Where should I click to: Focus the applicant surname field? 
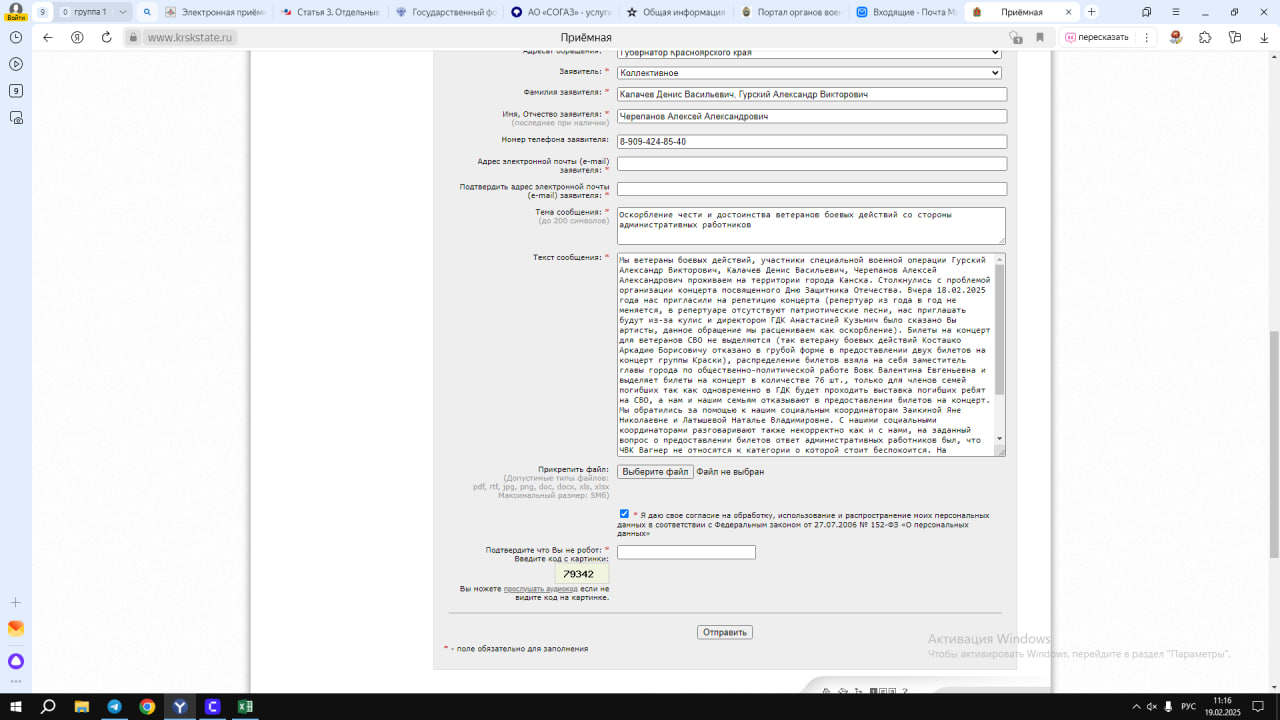click(812, 94)
